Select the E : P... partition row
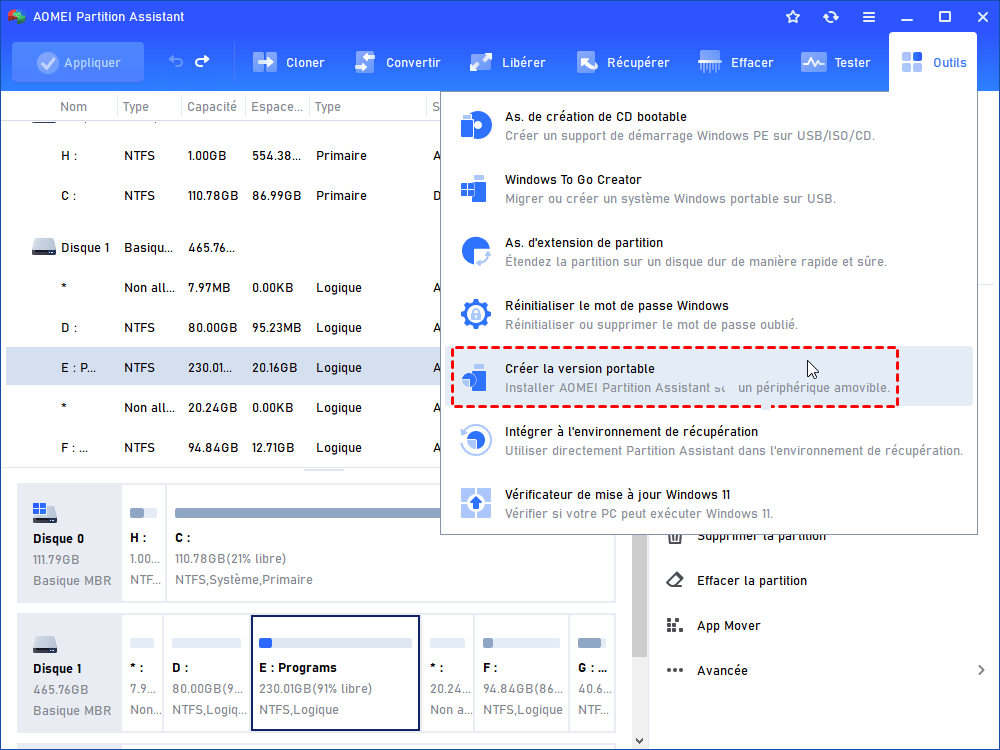The height and width of the screenshot is (750, 1000). coord(223,367)
